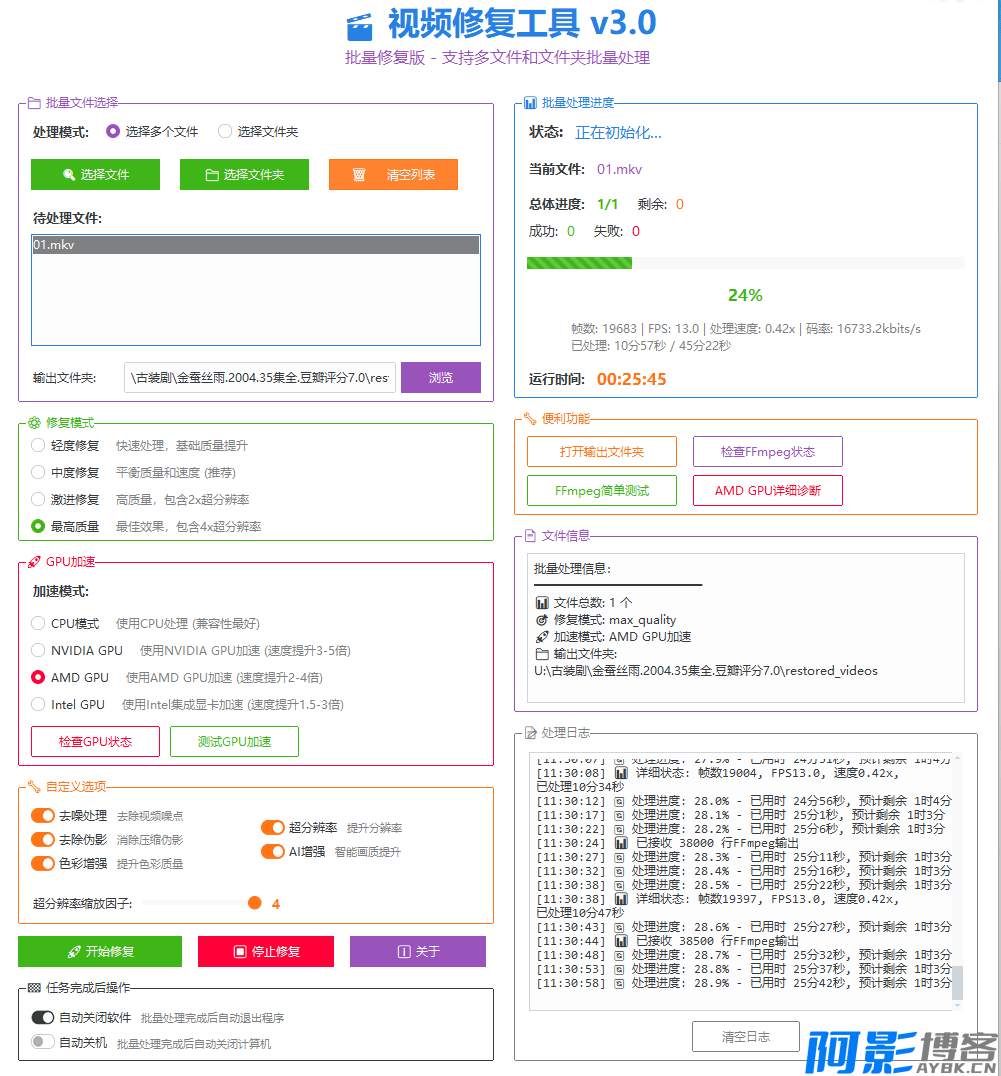Select the 选择文件夹 processing mode radio
Viewport: 1001px width, 1076px height.
click(225, 132)
